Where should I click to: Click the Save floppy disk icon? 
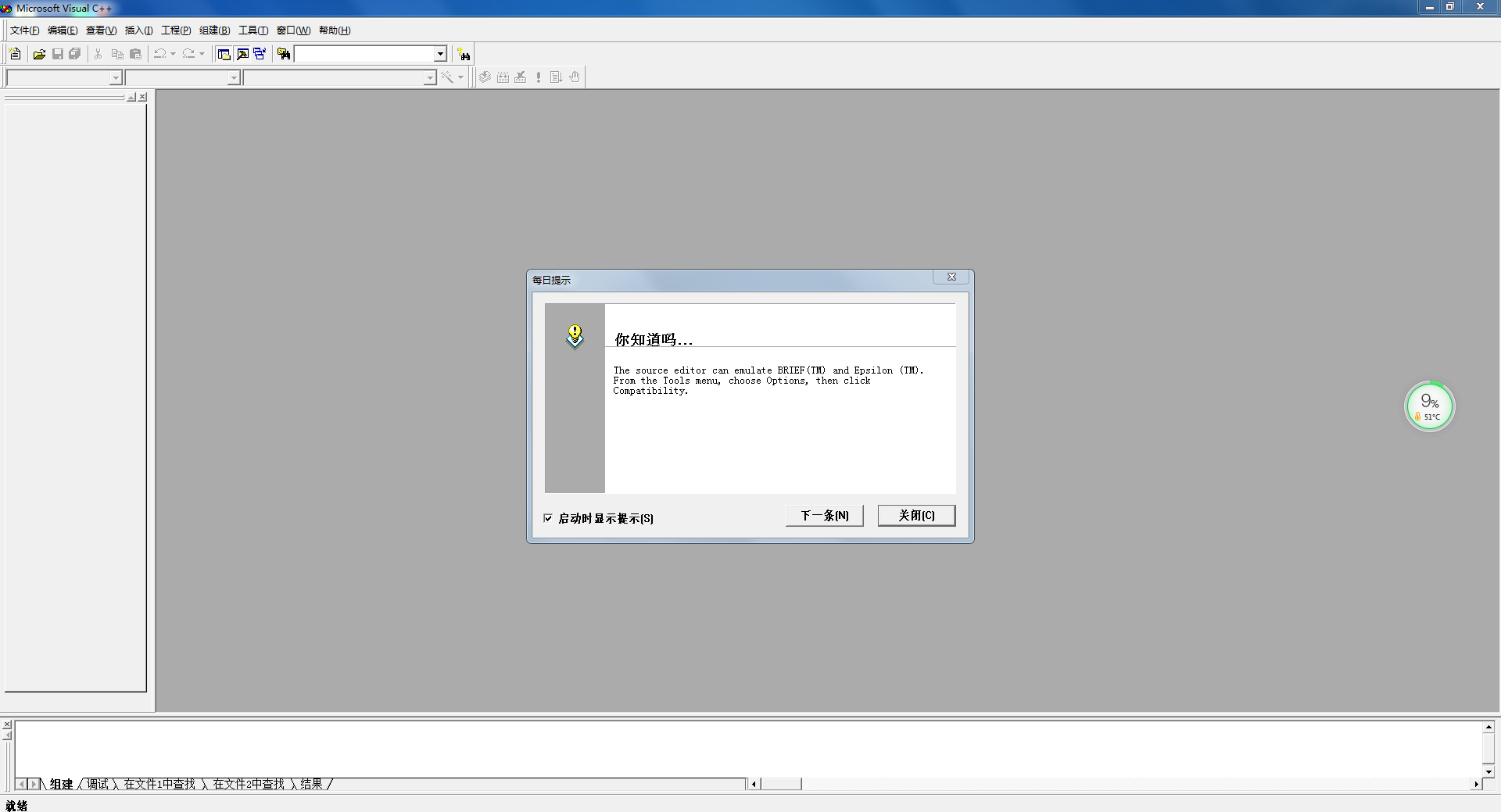point(57,54)
